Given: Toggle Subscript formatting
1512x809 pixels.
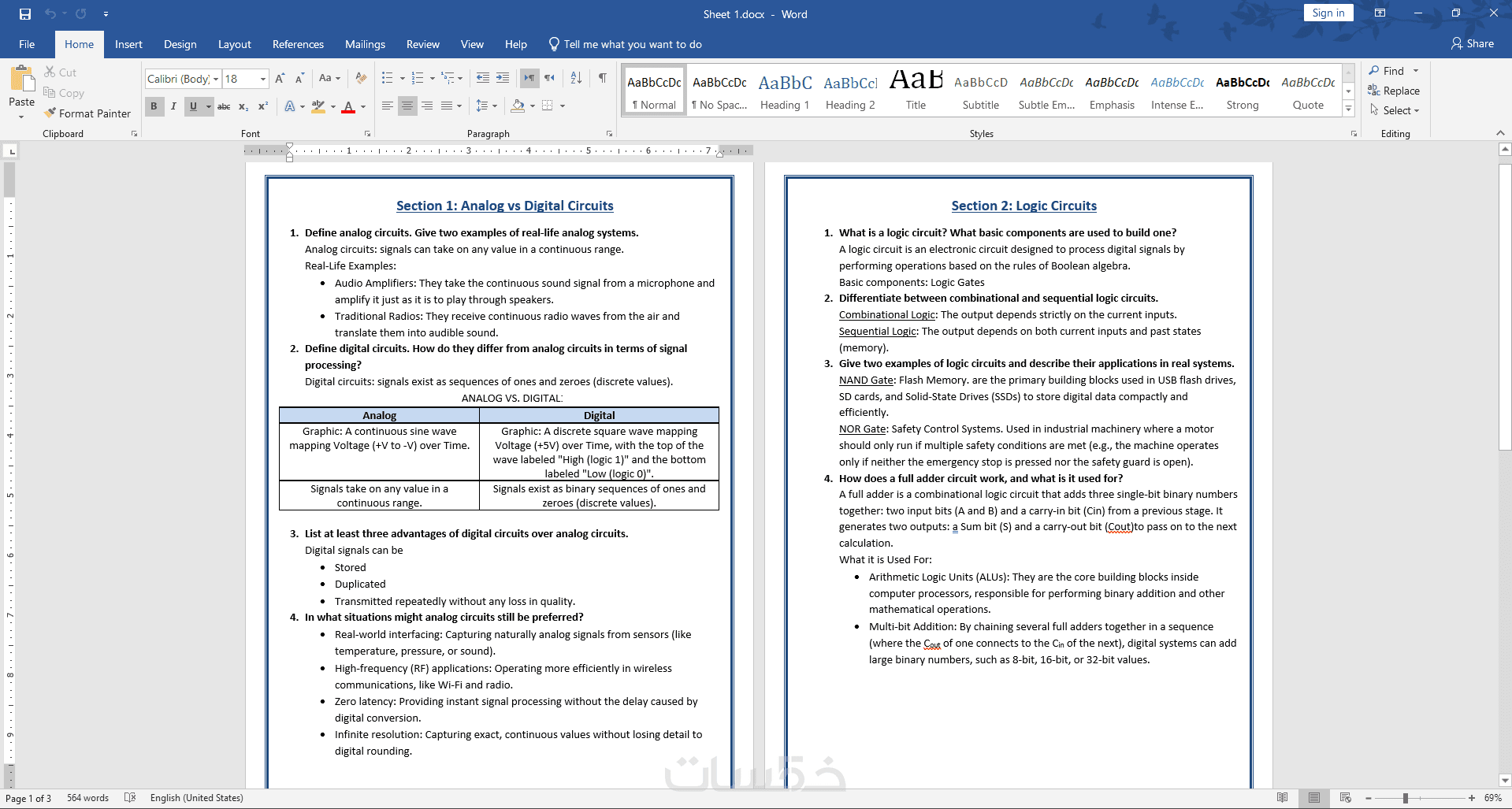Looking at the screenshot, I should (x=243, y=106).
